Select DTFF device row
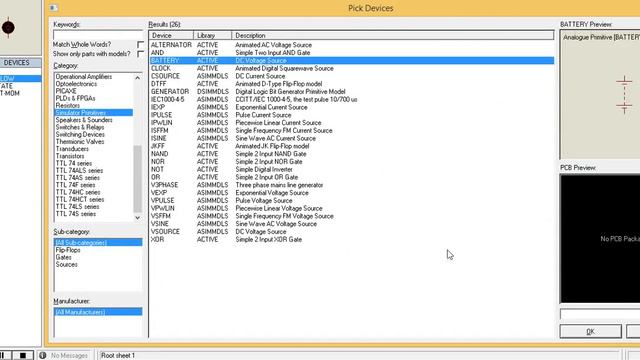 point(352,84)
